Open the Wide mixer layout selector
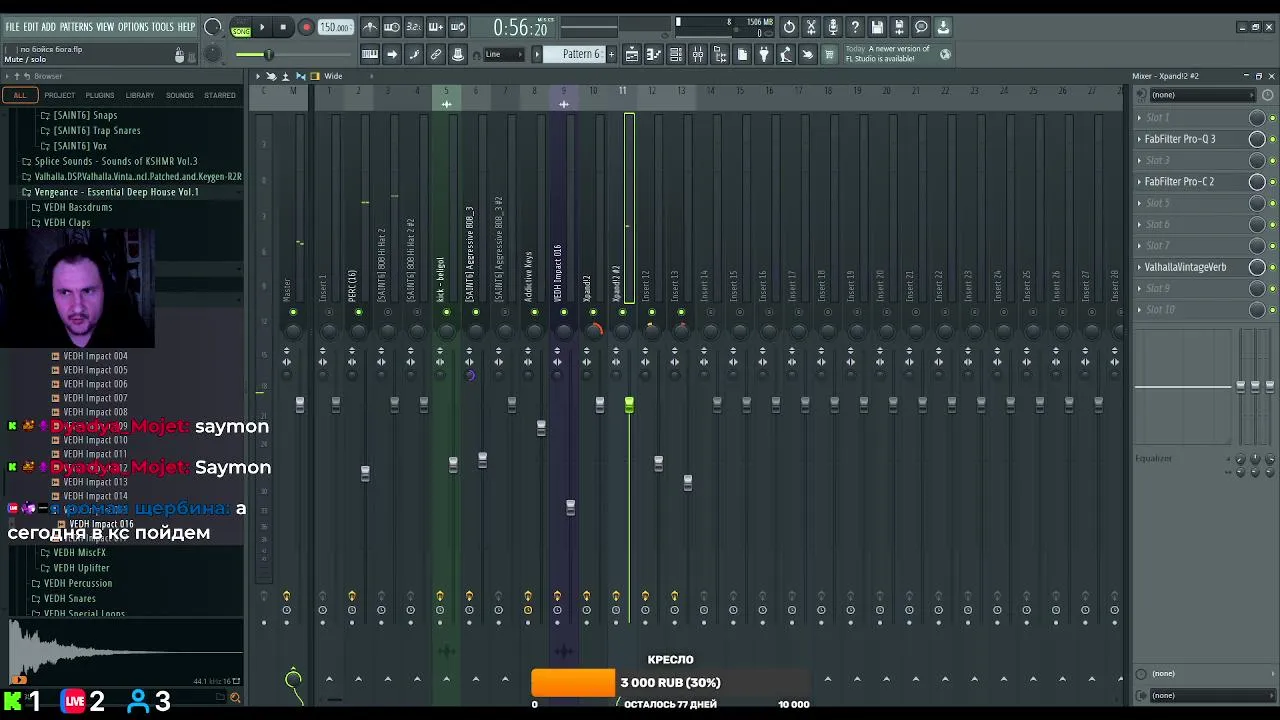 (333, 76)
